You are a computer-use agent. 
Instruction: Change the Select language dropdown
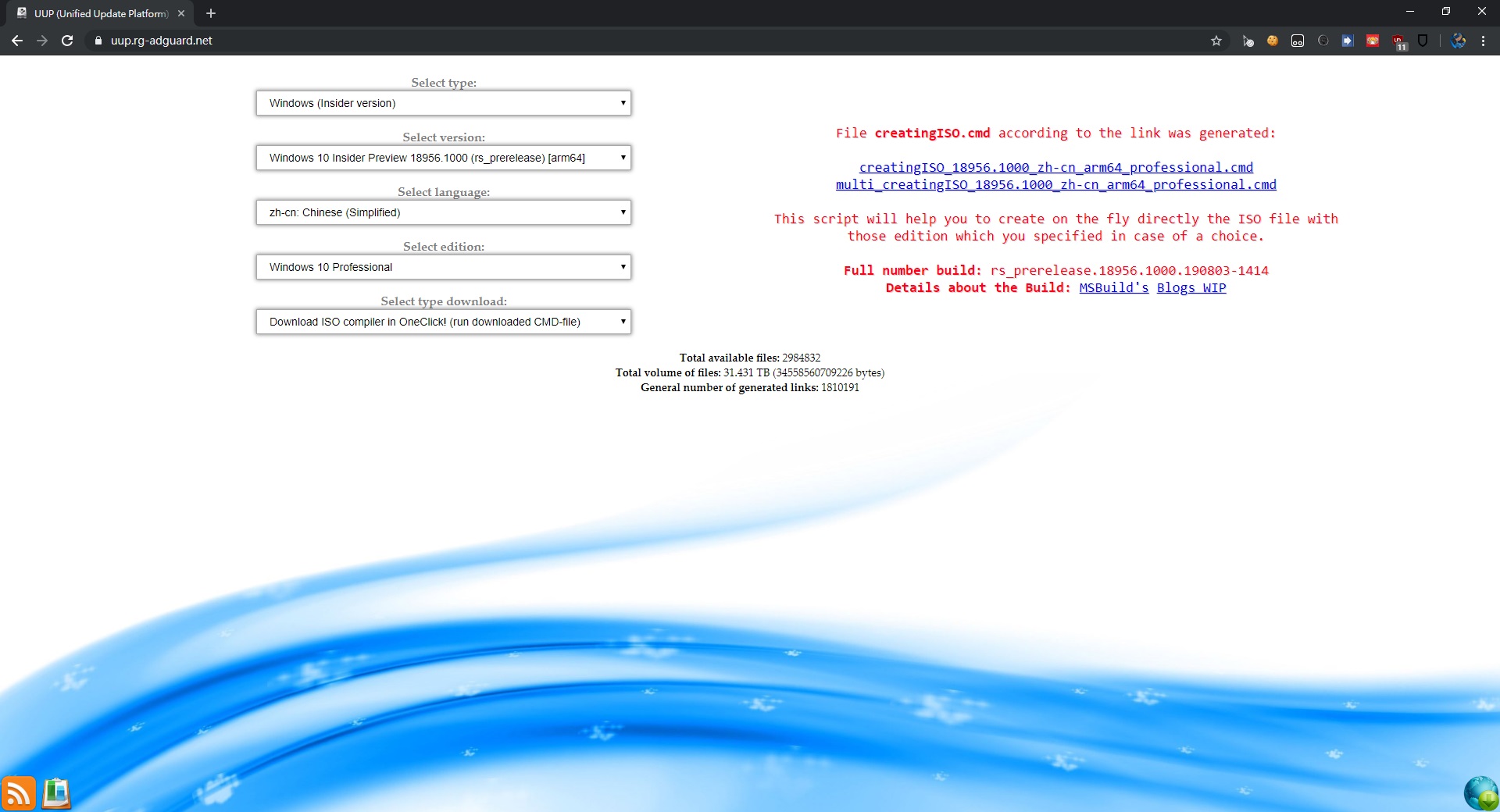(x=444, y=212)
